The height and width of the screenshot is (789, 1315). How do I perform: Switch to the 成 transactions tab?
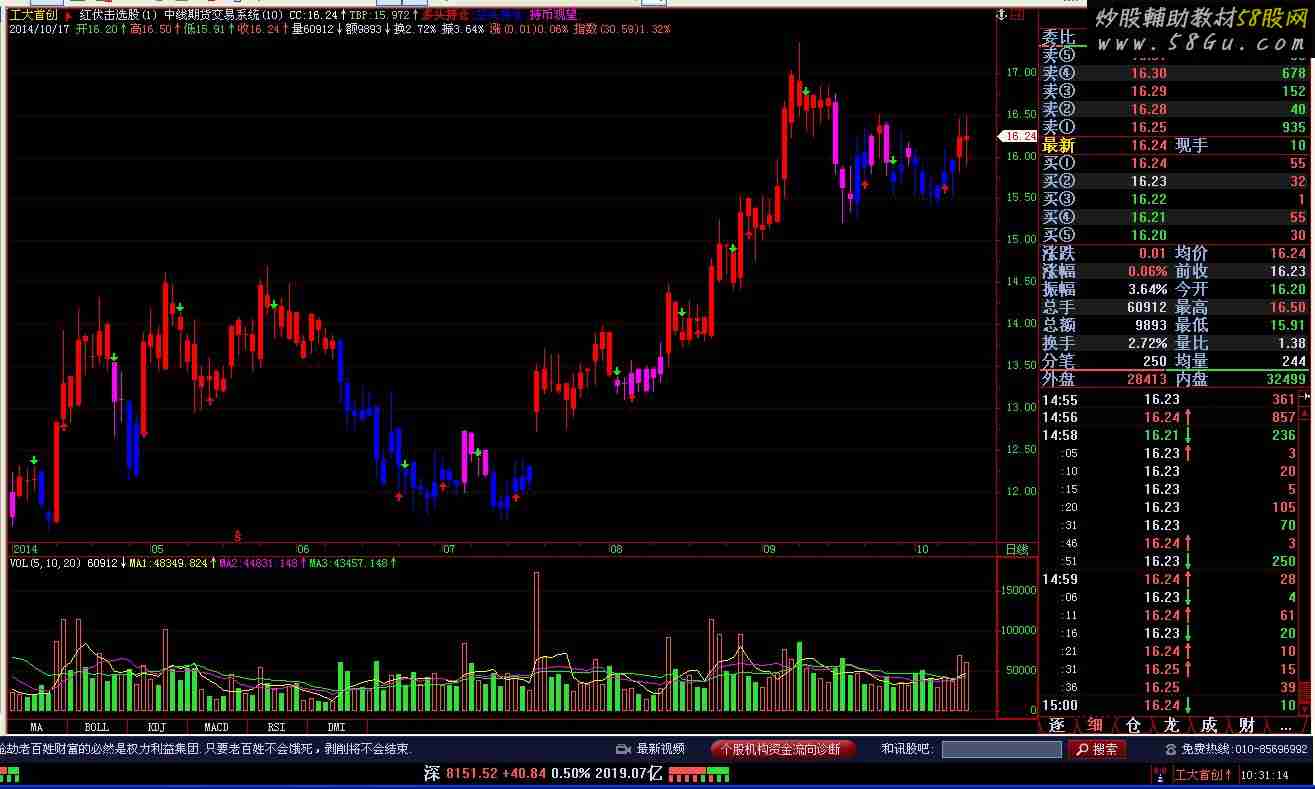tap(1209, 725)
